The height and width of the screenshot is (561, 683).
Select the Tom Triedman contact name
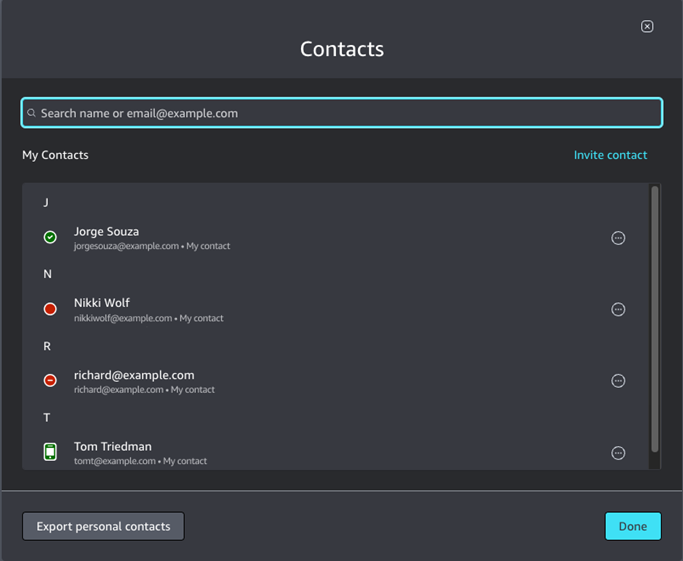coord(112,446)
